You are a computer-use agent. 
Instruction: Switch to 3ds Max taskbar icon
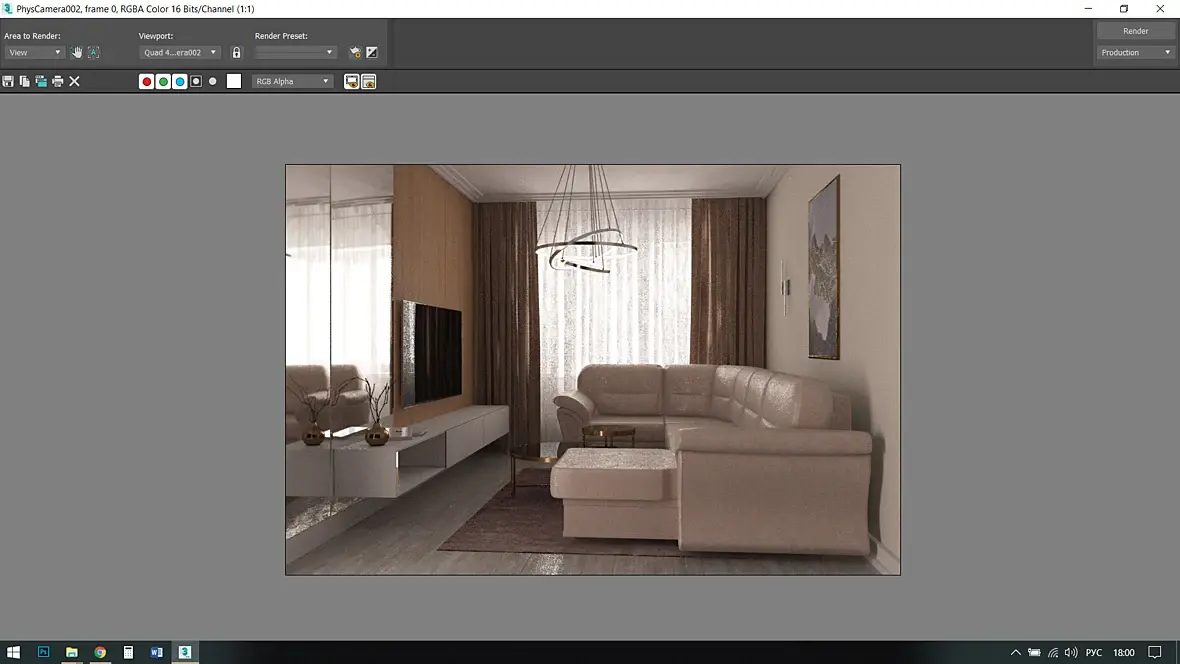click(185, 652)
